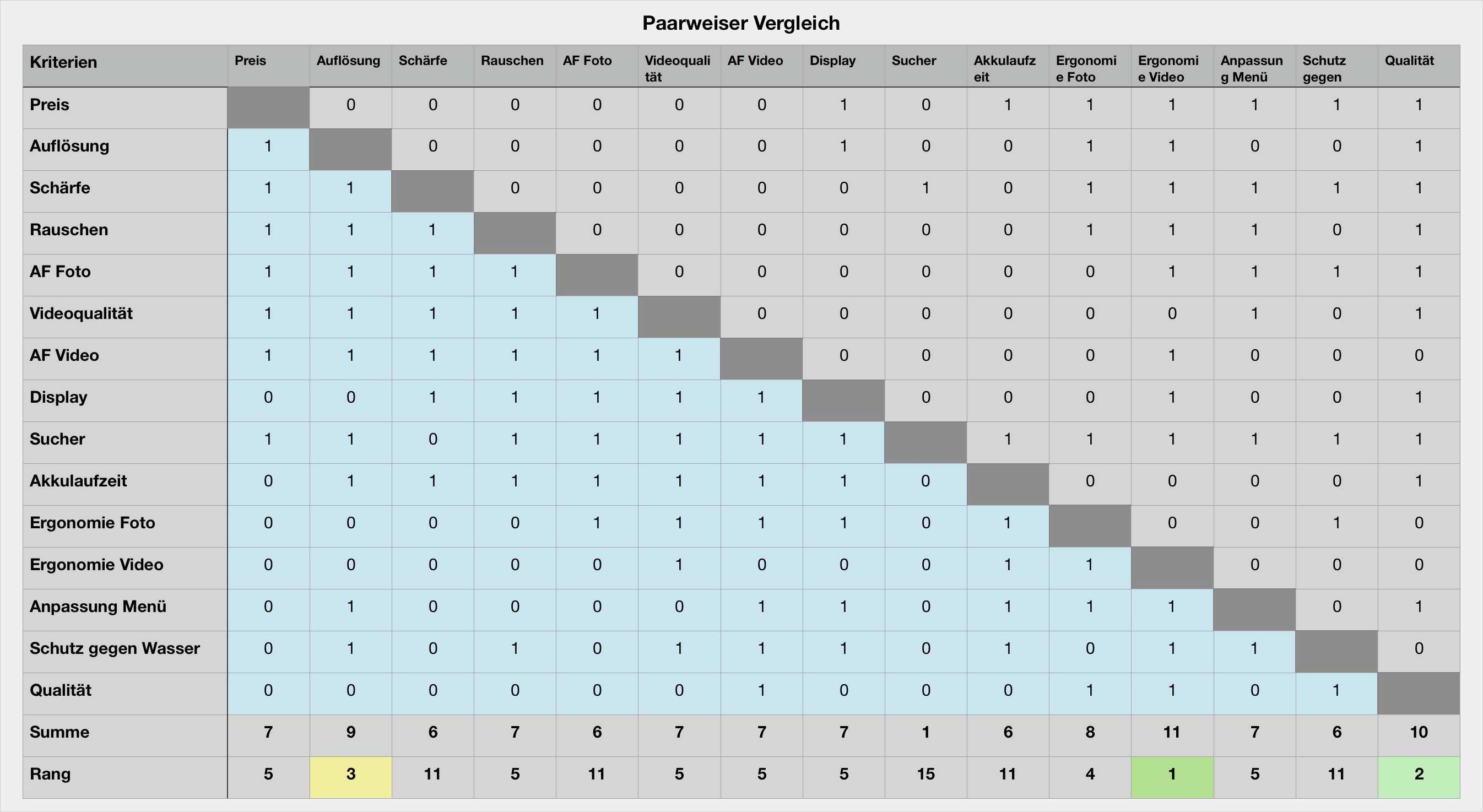Select the green Rang cell showing 1
Image resolution: width=1483 pixels, height=812 pixels.
[x=1172, y=774]
